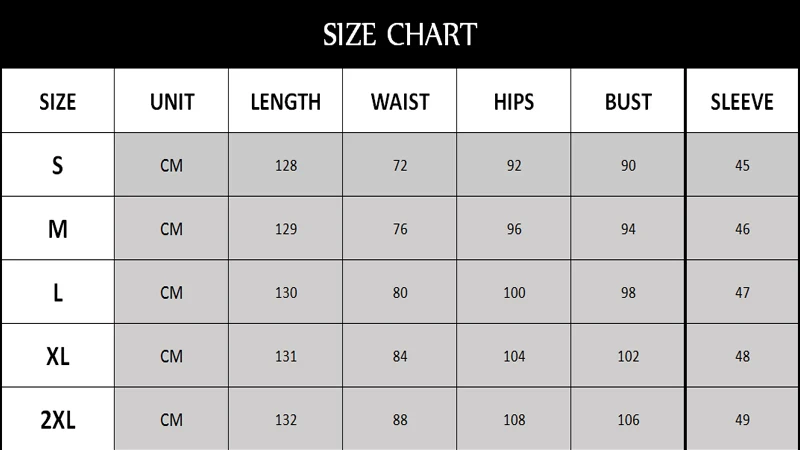This screenshot has height=450, width=800.
Task: Select the HIPS column header
Action: [x=514, y=102]
